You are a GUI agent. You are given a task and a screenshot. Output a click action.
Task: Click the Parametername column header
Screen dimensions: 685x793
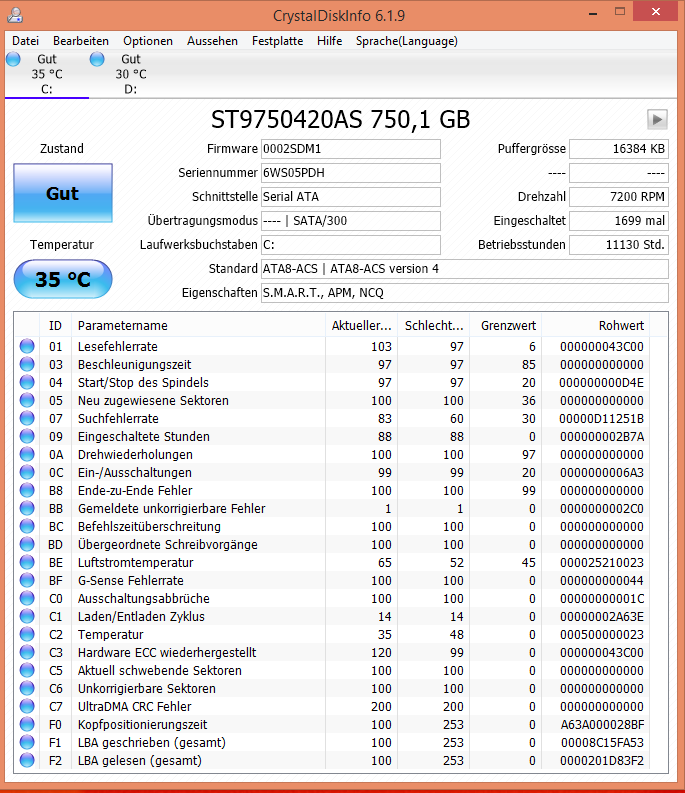click(198, 326)
